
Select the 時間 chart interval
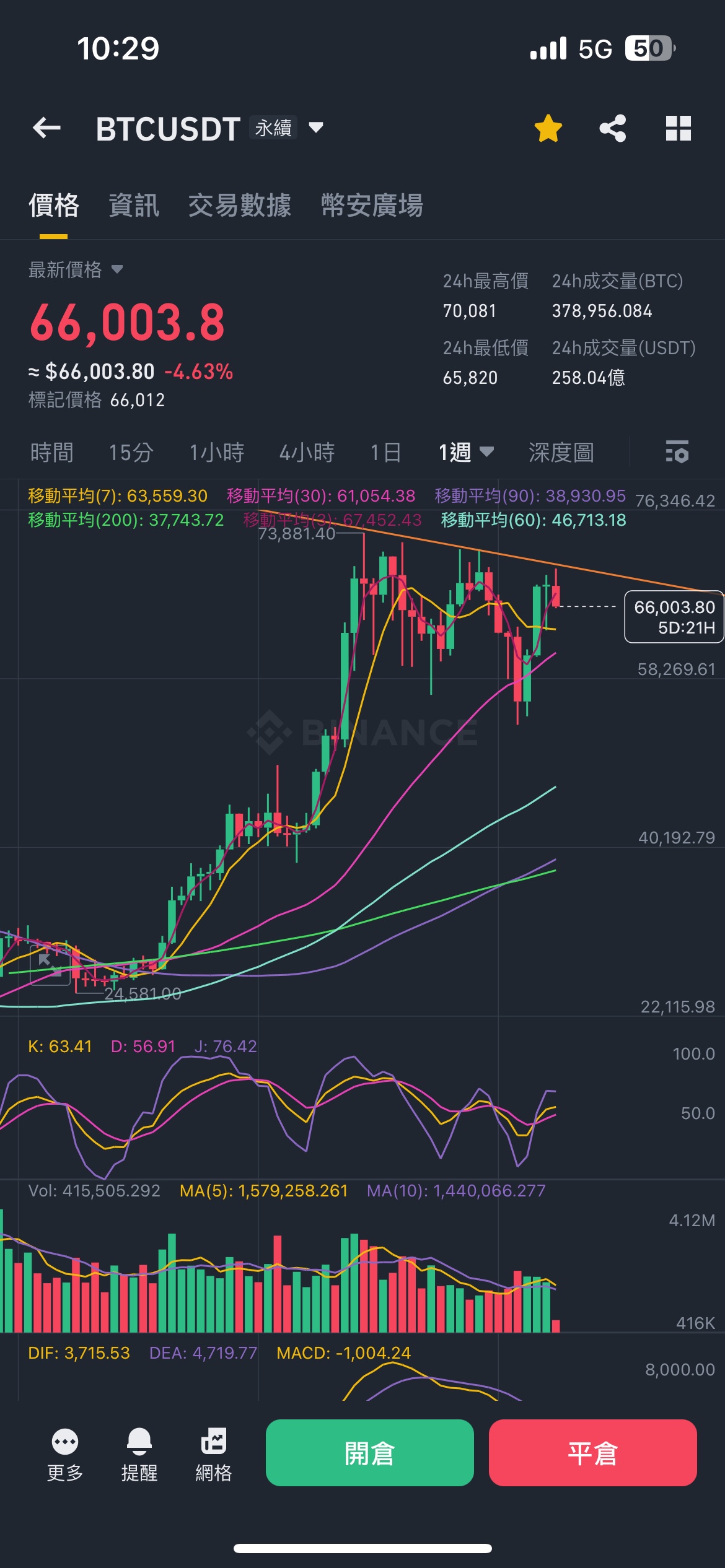tap(52, 452)
